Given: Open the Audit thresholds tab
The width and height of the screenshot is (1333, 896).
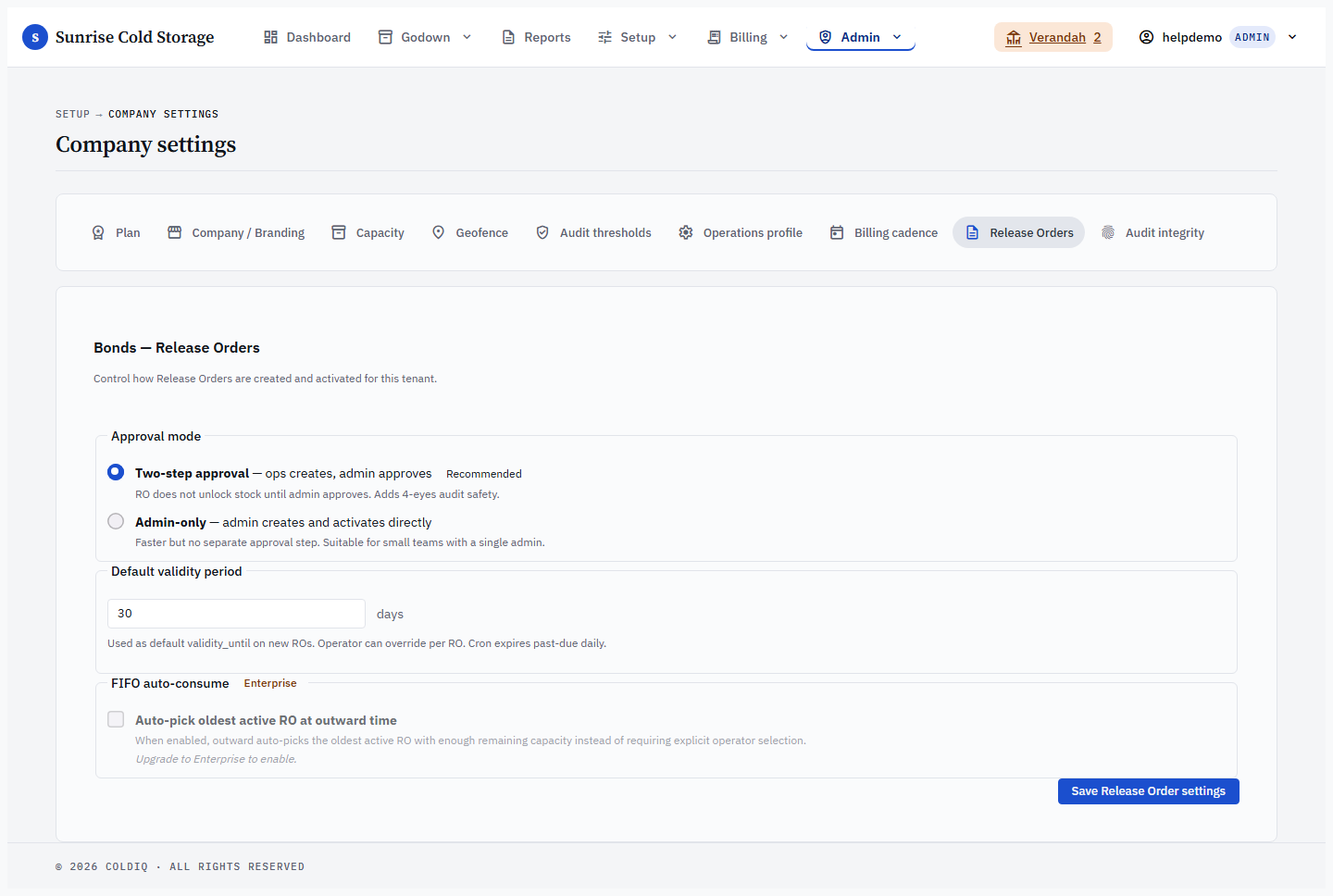Looking at the screenshot, I should tap(593, 232).
